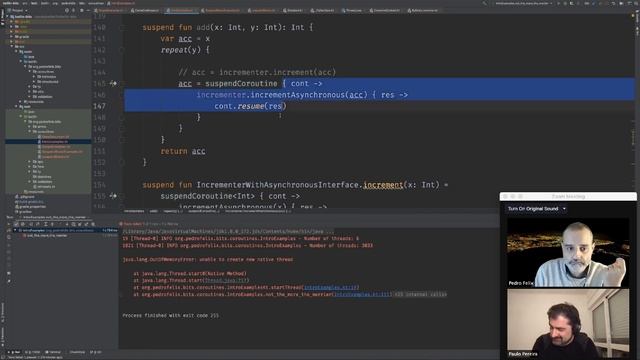Run the add function from the line 145 gutter icon

click(x=113, y=83)
